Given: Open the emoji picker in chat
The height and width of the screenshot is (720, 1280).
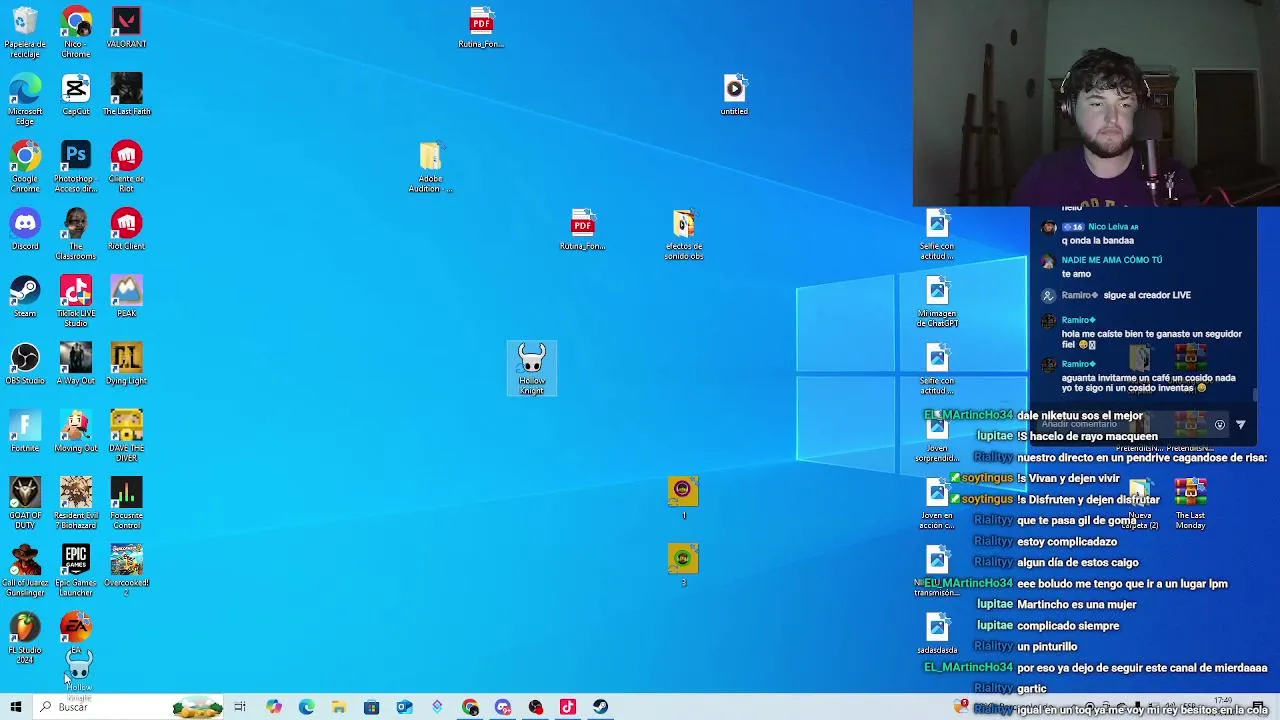Looking at the screenshot, I should coord(1219,424).
